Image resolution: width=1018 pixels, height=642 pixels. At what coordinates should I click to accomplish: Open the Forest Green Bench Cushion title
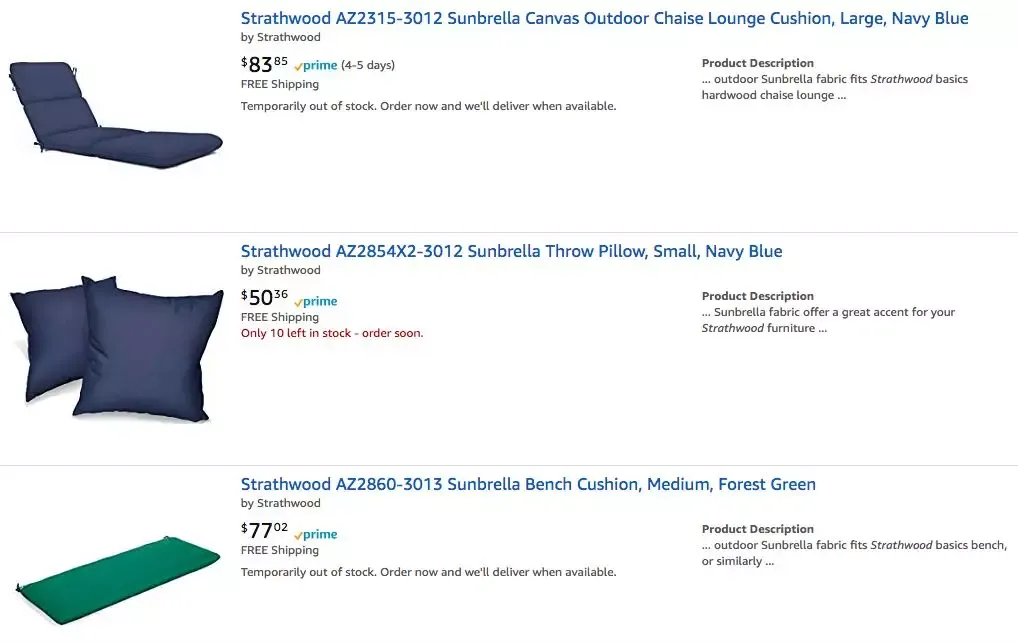click(x=528, y=484)
